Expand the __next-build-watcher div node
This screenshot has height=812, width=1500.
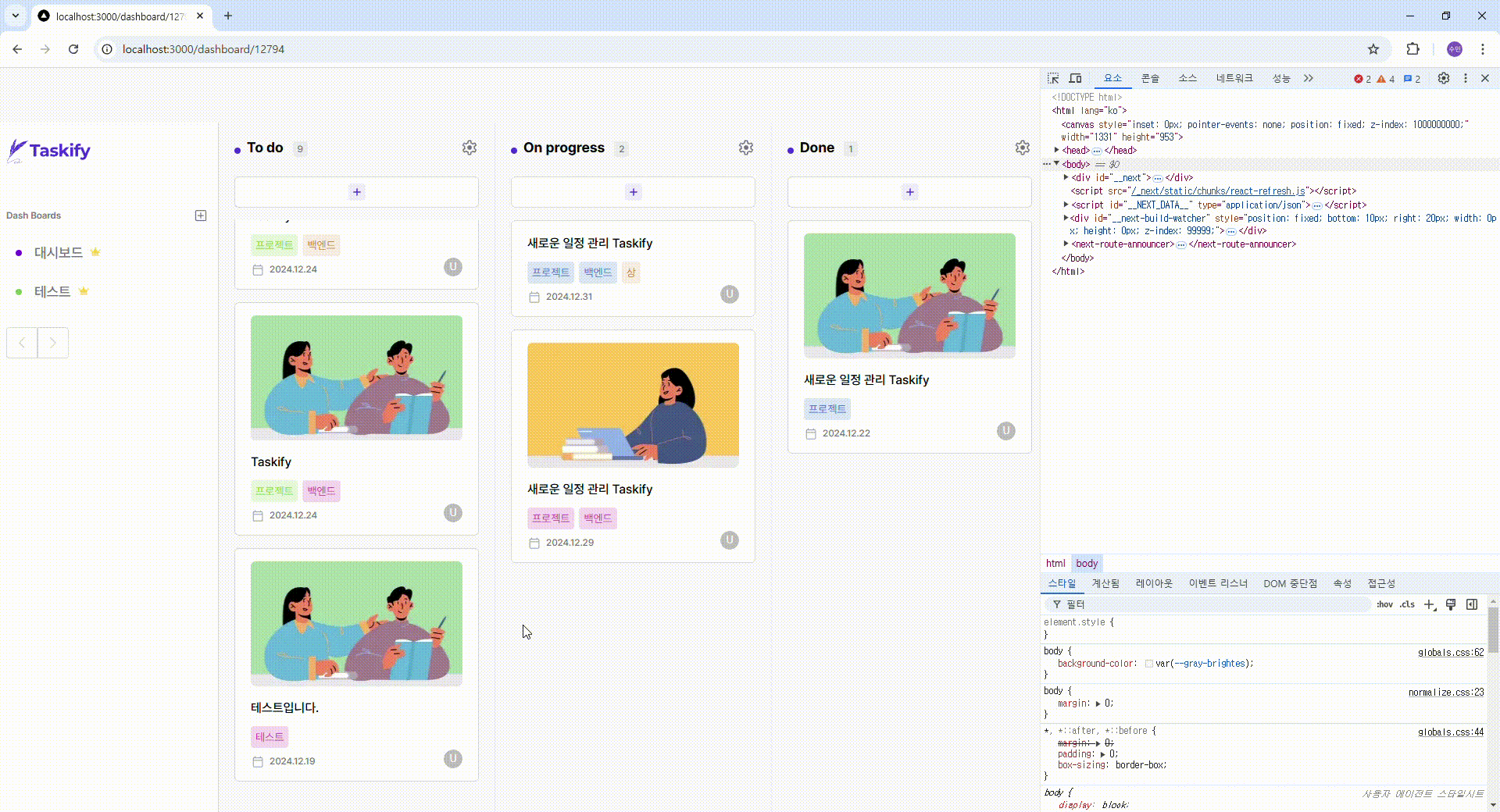1066,218
